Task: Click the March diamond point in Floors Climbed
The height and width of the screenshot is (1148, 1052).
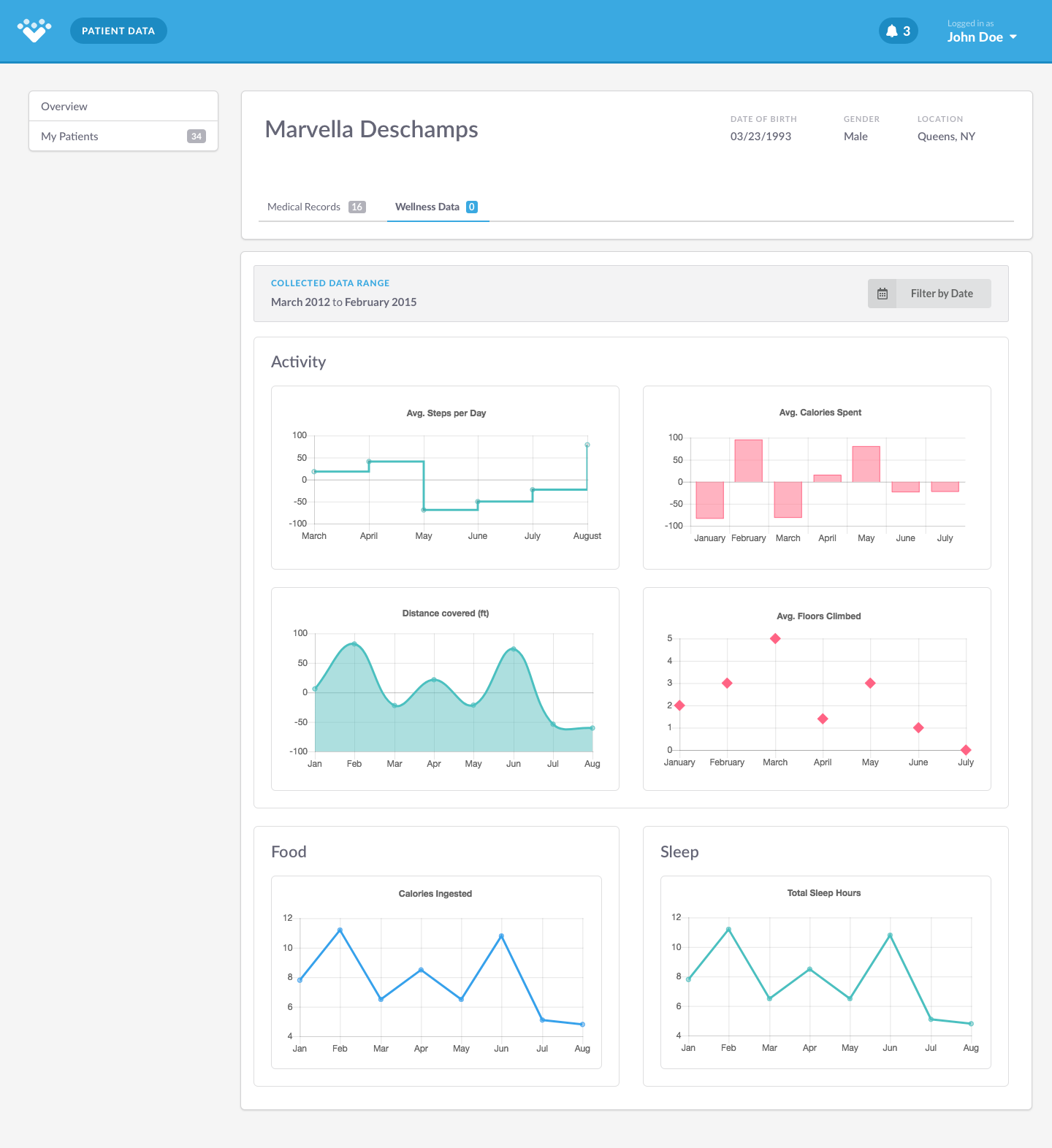Action: 775,639
